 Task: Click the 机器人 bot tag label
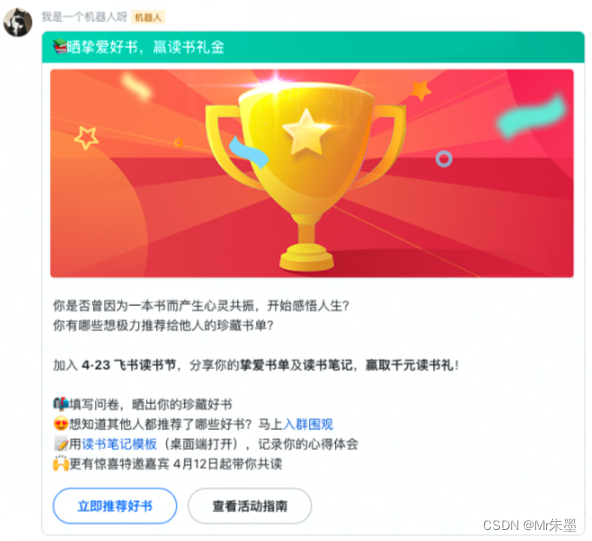148,17
